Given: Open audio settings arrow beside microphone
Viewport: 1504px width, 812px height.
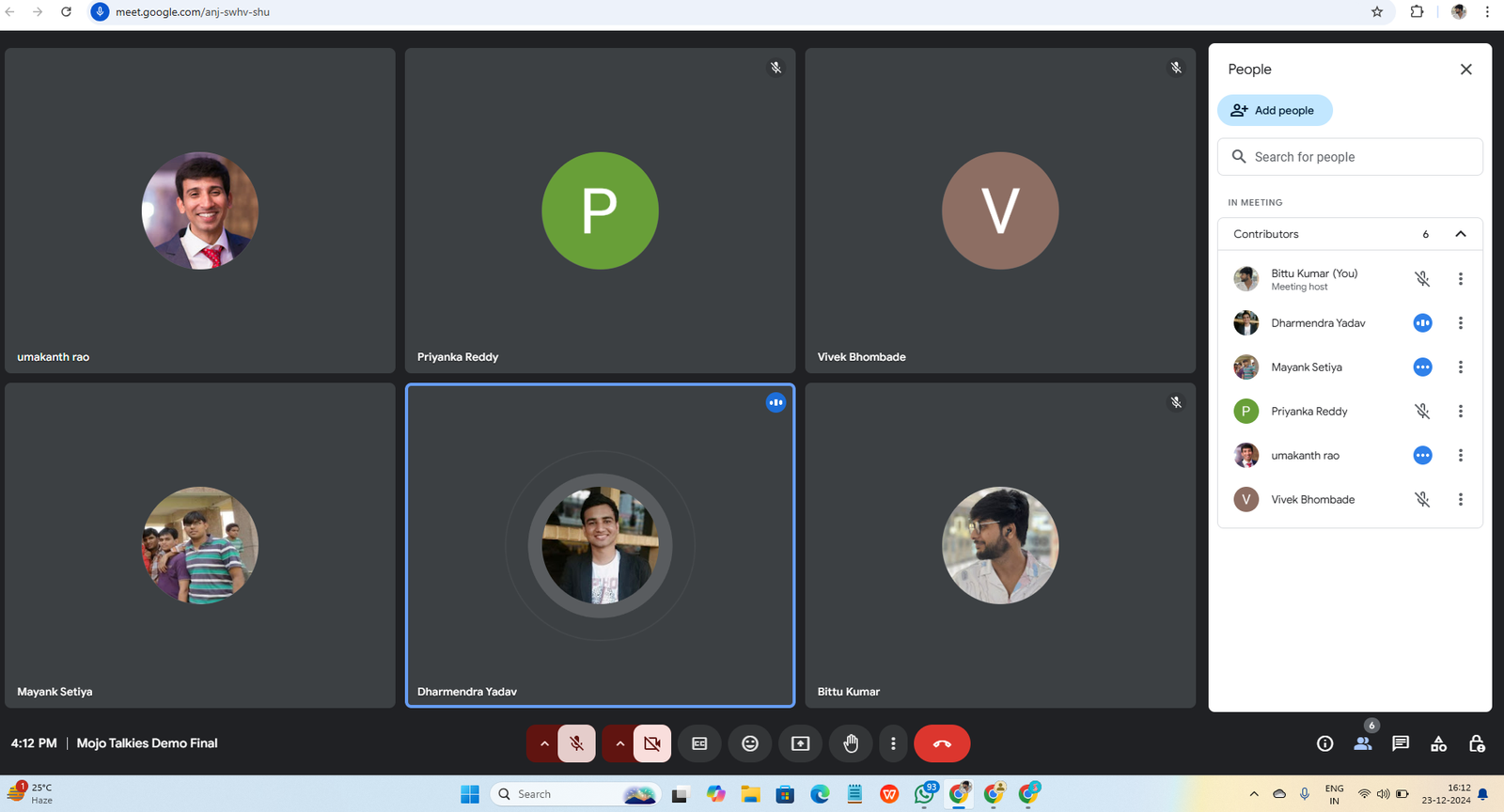Looking at the screenshot, I should pos(543,743).
